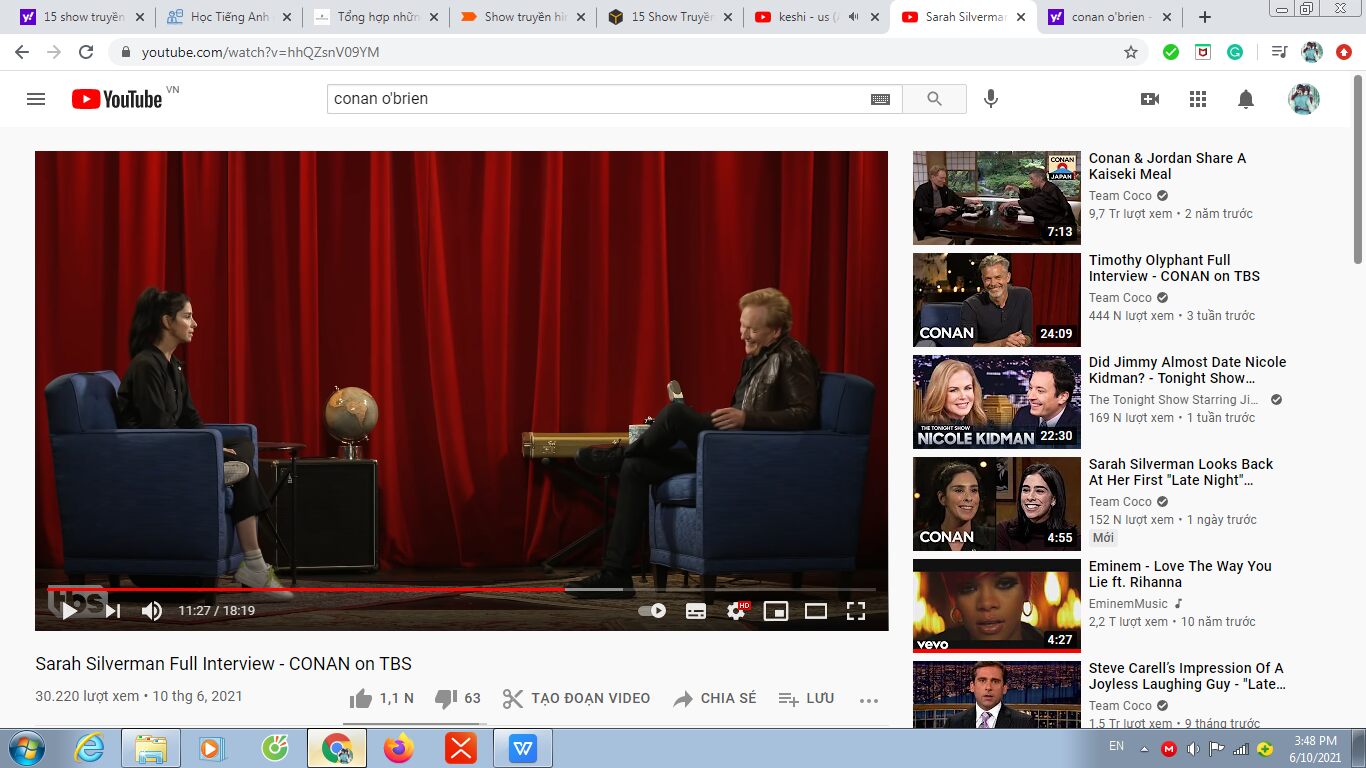Go to the YouTube home logo
Viewport: 1366px width, 768px height.
pos(117,99)
